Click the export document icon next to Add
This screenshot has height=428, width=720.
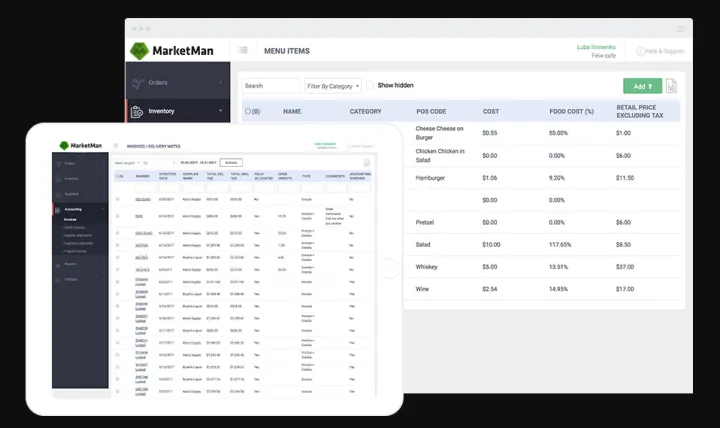(x=671, y=86)
